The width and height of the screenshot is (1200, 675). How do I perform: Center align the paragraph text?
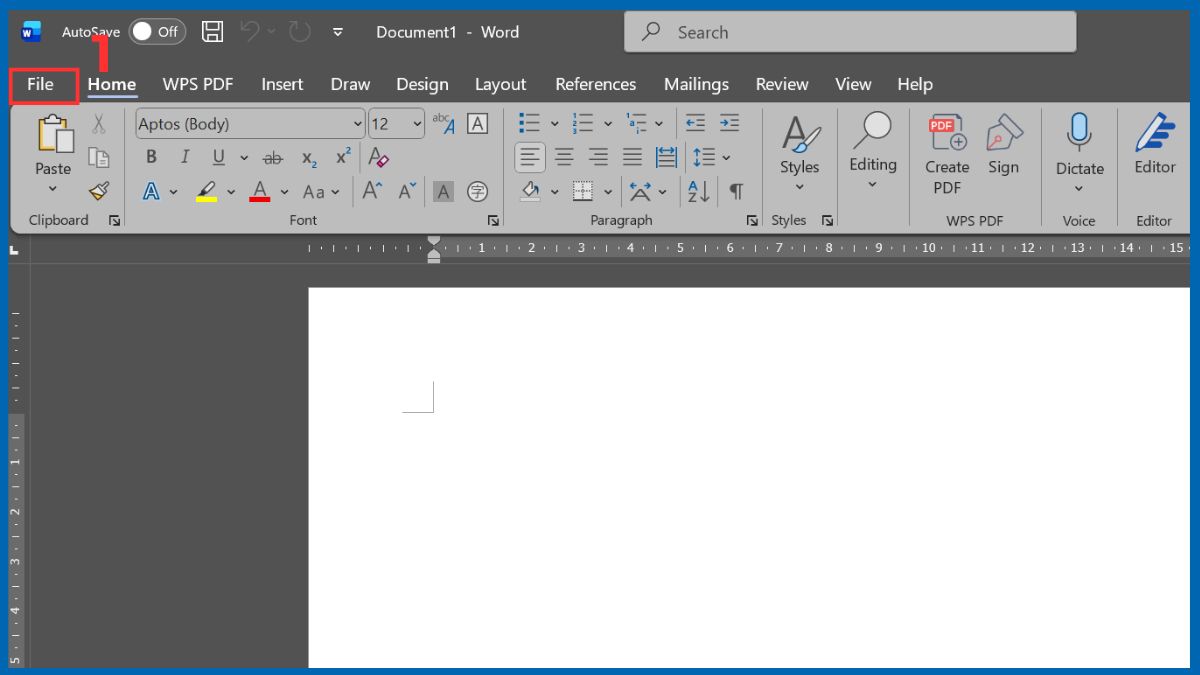coord(564,157)
